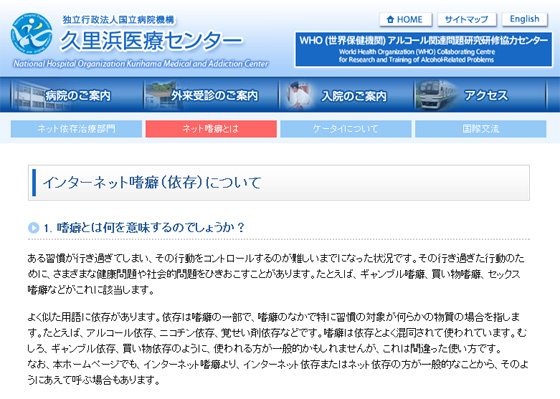Open アクセス menu
Image resolution: width=560 pixels, height=399 pixels.
tap(480, 95)
